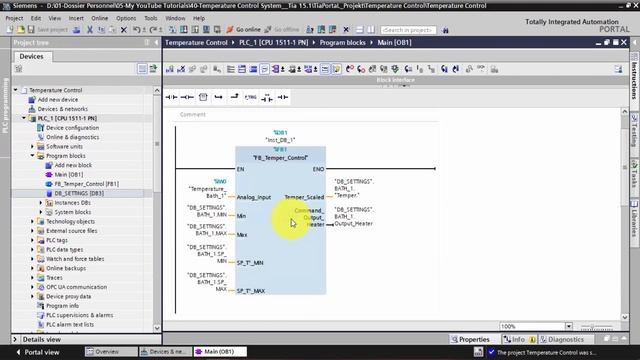Open the Project menu

14,18
